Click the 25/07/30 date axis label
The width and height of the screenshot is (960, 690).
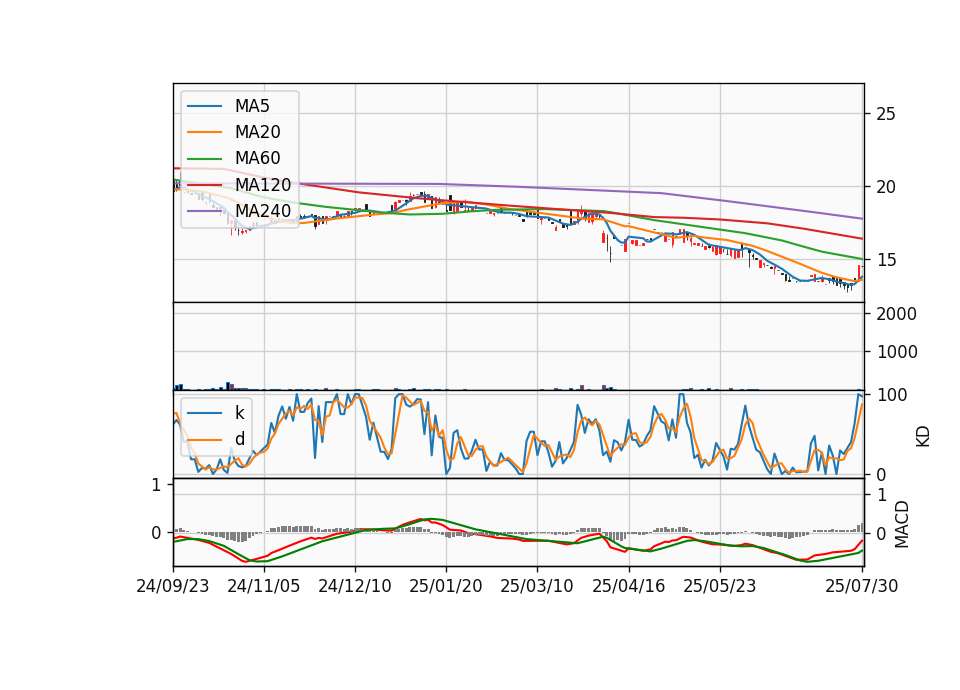(862, 586)
